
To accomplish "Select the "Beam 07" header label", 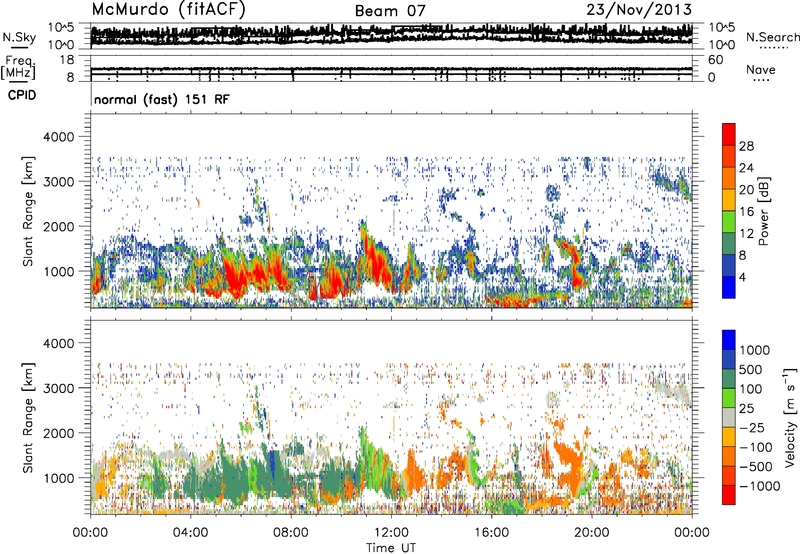I will pyautogui.click(x=389, y=11).
